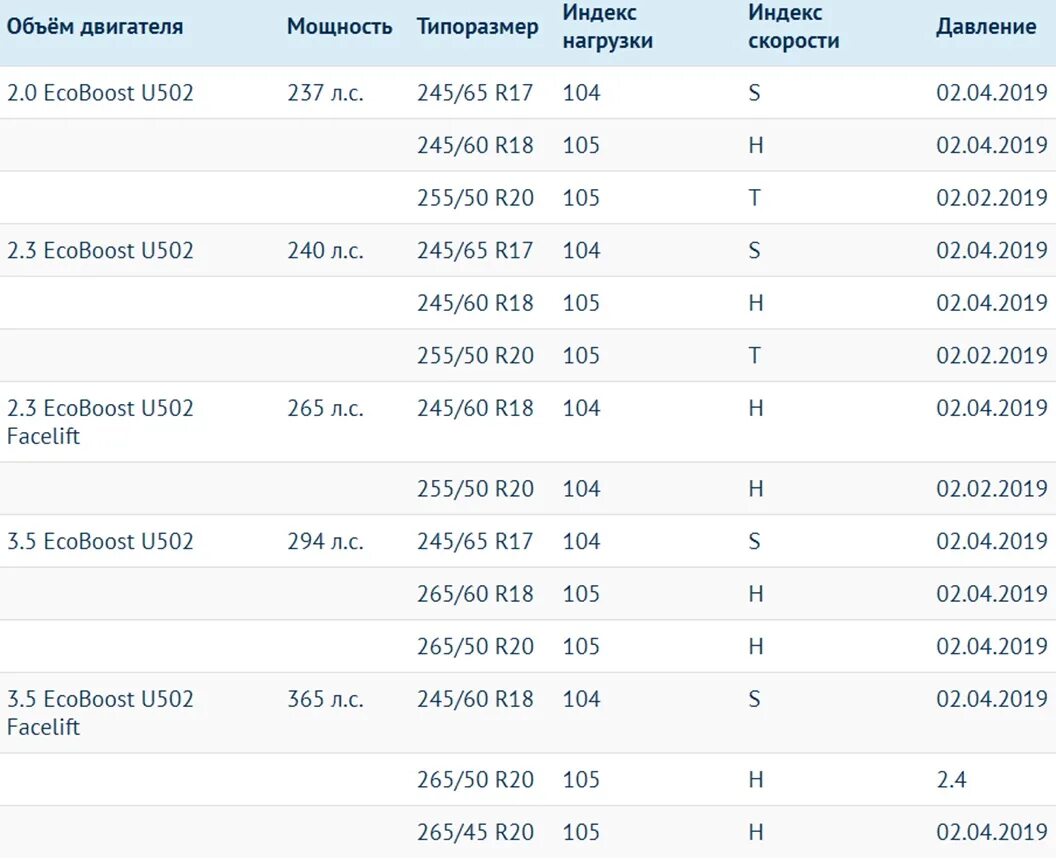Click the 240 л.с. power value
The width and height of the screenshot is (1056, 861).
(325, 250)
